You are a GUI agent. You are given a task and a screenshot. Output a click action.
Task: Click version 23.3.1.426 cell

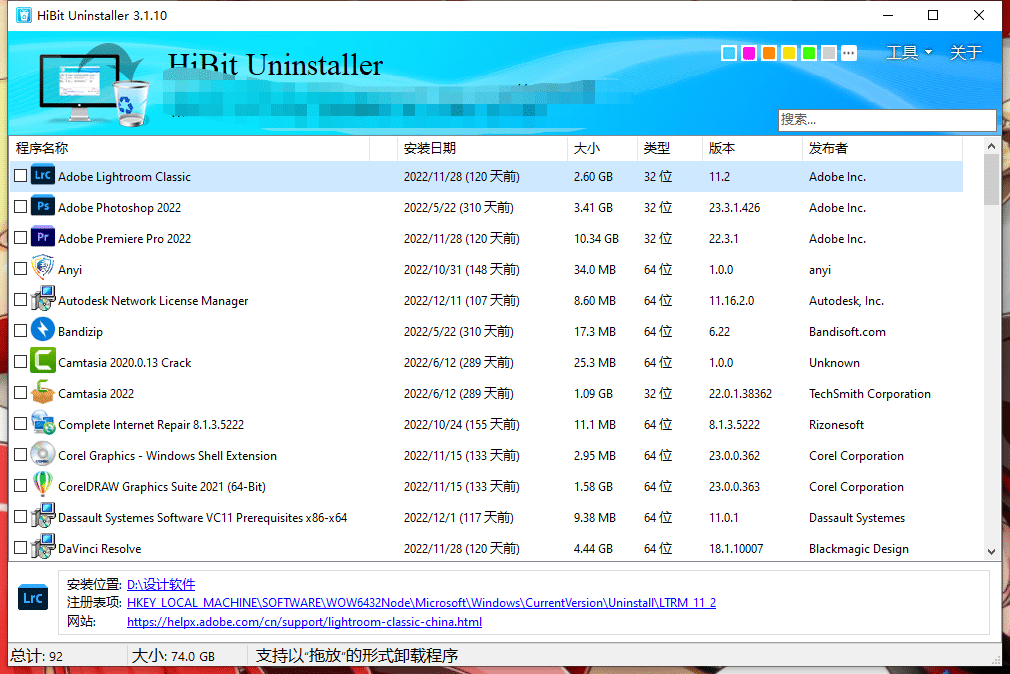click(734, 207)
